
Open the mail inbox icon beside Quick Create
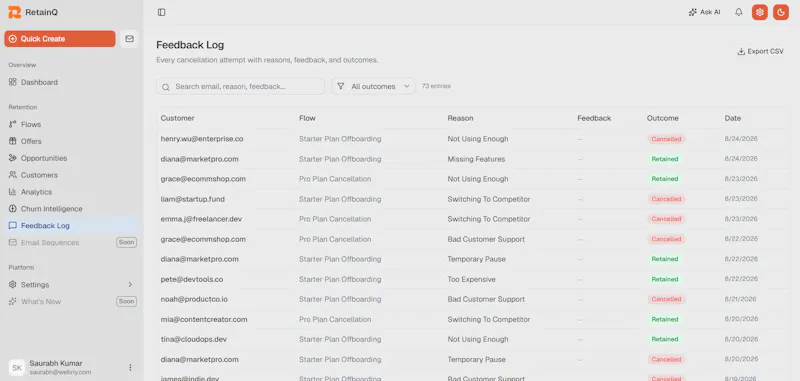click(x=130, y=39)
